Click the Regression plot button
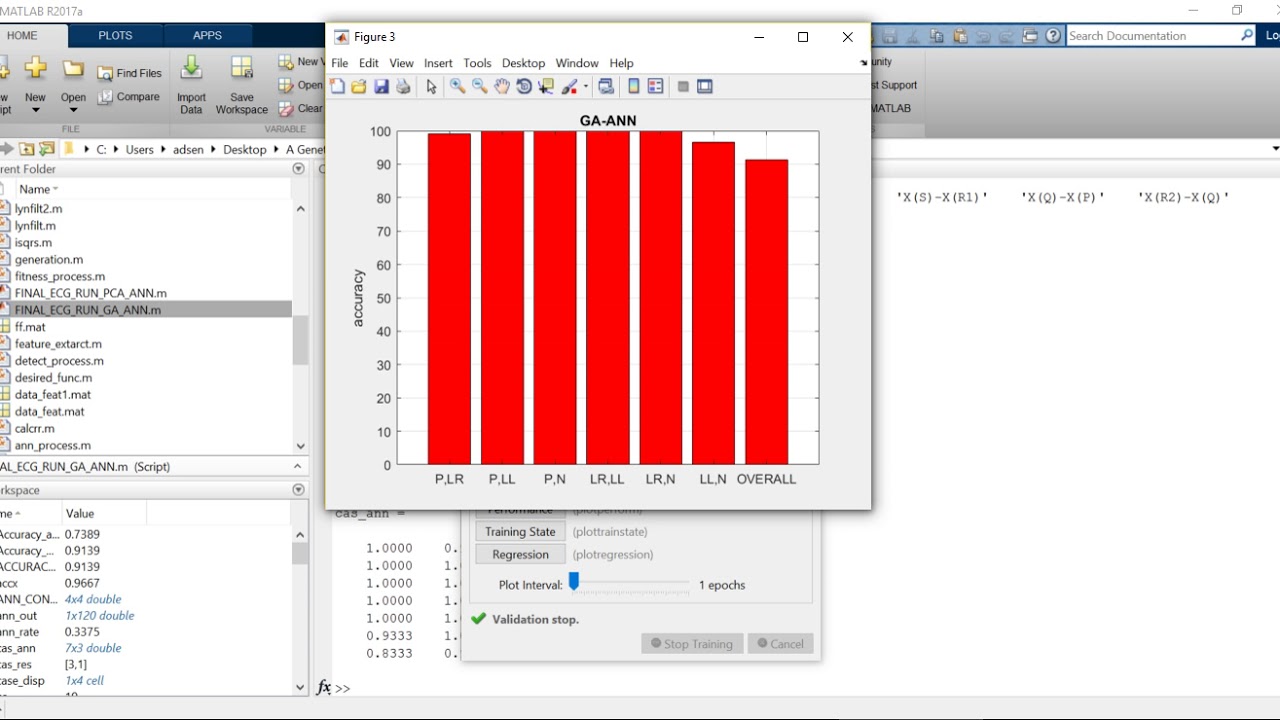 (520, 555)
